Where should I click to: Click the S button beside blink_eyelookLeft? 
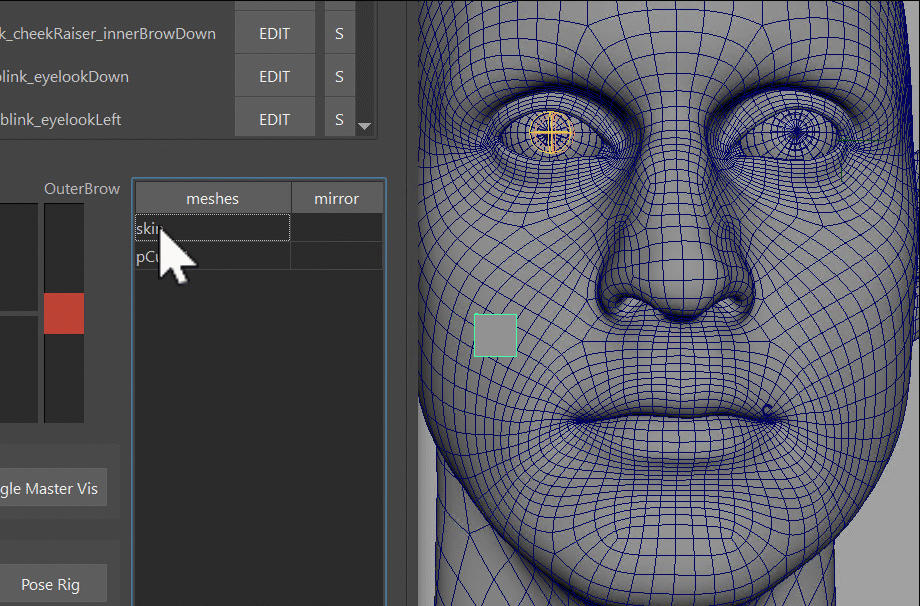339,119
